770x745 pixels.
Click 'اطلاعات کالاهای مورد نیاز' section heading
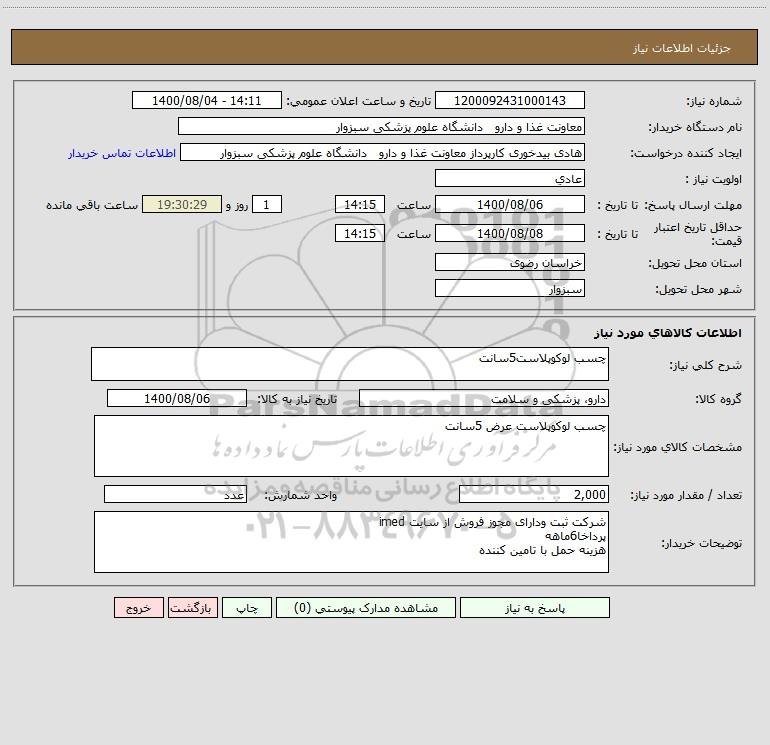(668, 333)
